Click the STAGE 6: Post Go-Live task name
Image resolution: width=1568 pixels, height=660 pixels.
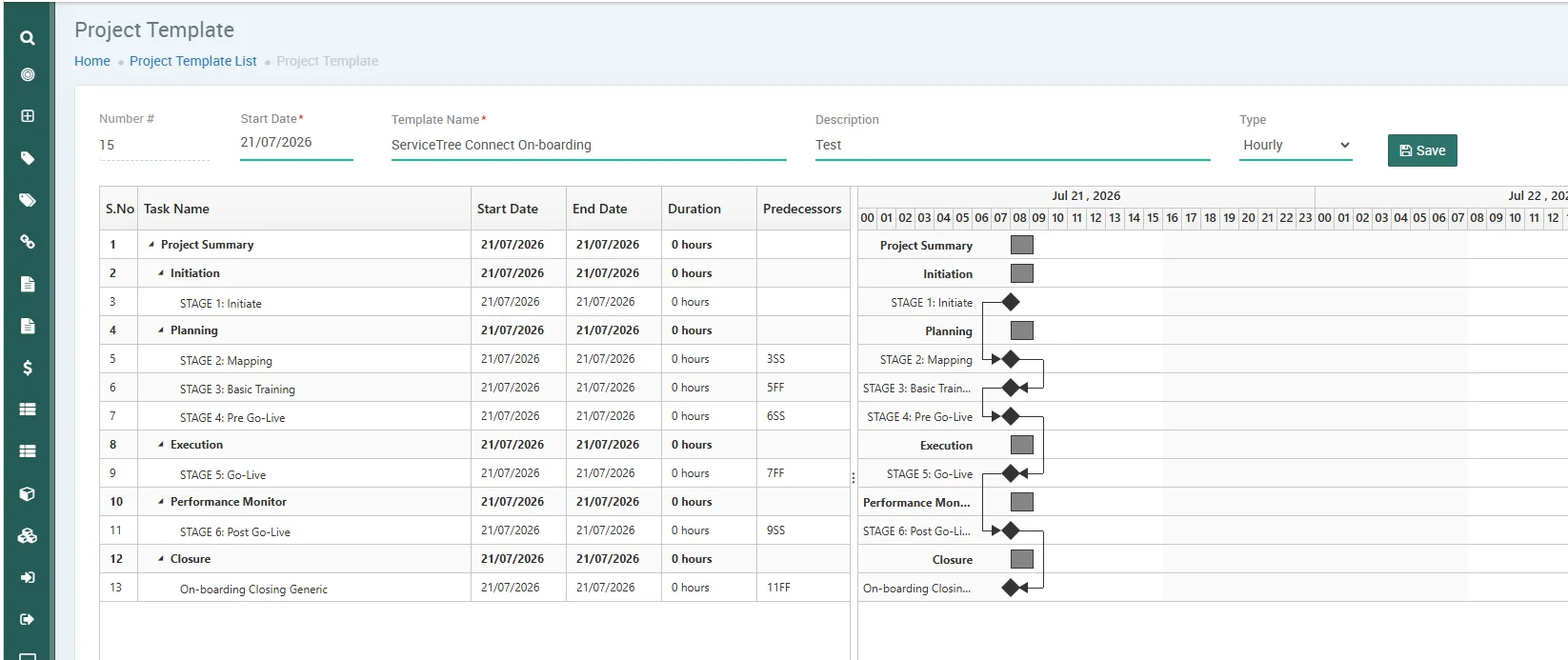235,532
